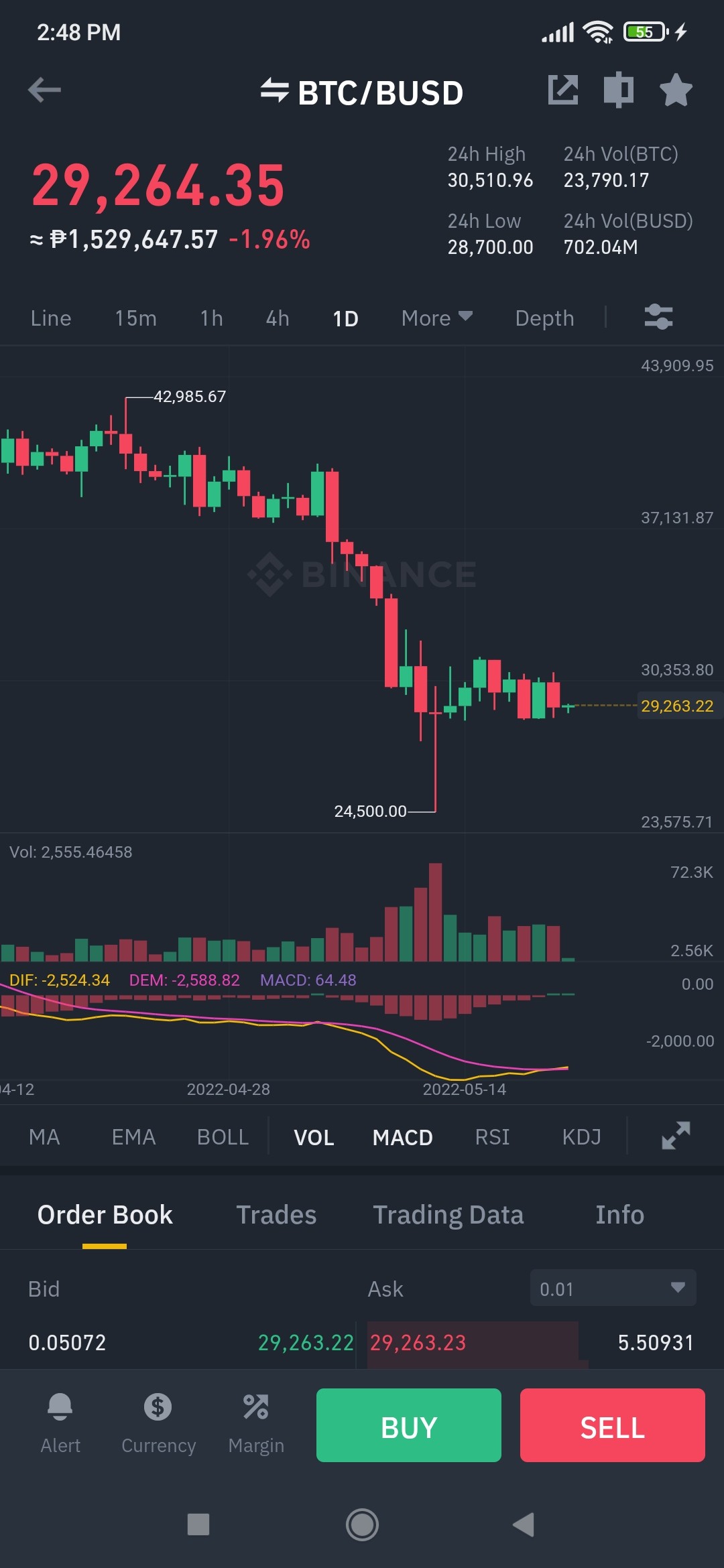Select the 4h interval tab
Image resolution: width=724 pixels, height=1568 pixels.
[x=278, y=318]
